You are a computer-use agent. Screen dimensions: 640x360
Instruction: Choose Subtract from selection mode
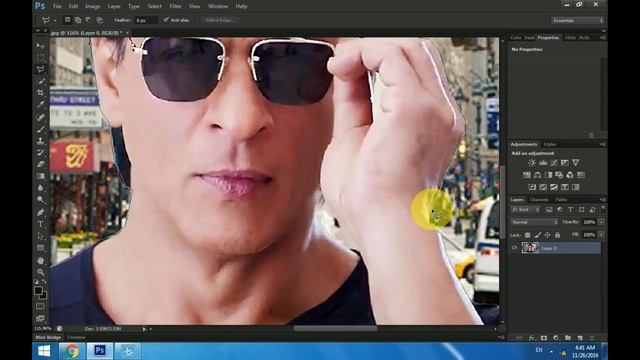click(x=89, y=20)
